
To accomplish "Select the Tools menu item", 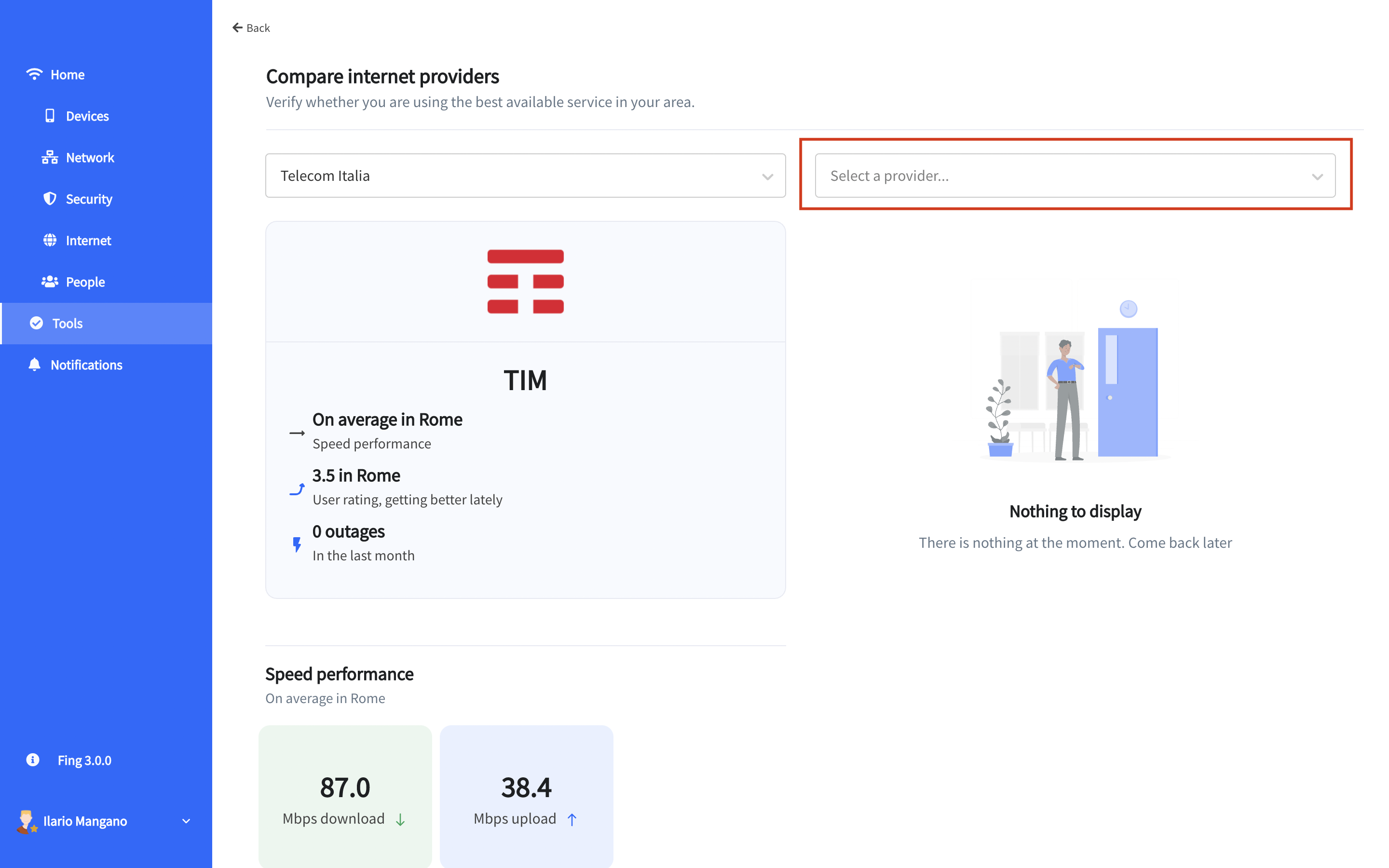I will [x=106, y=323].
